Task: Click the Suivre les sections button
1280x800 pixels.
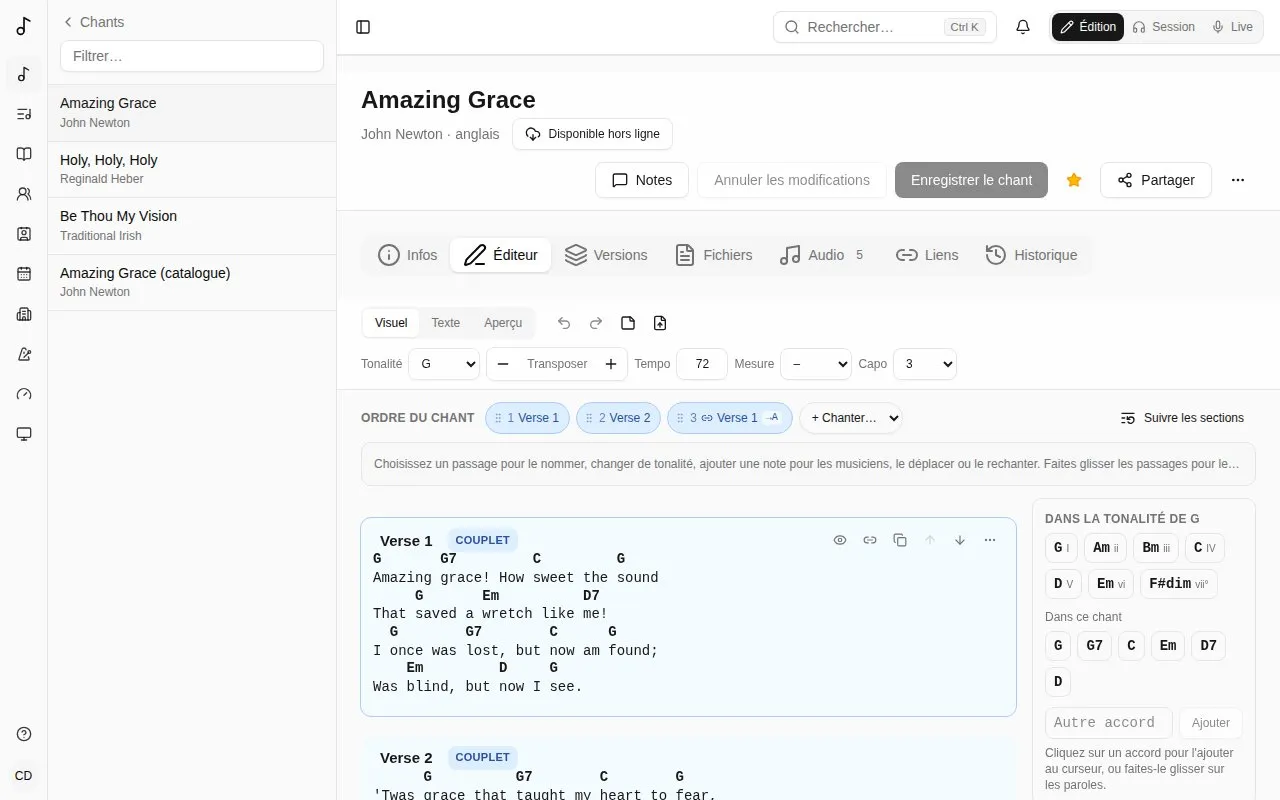Action: tap(1182, 418)
